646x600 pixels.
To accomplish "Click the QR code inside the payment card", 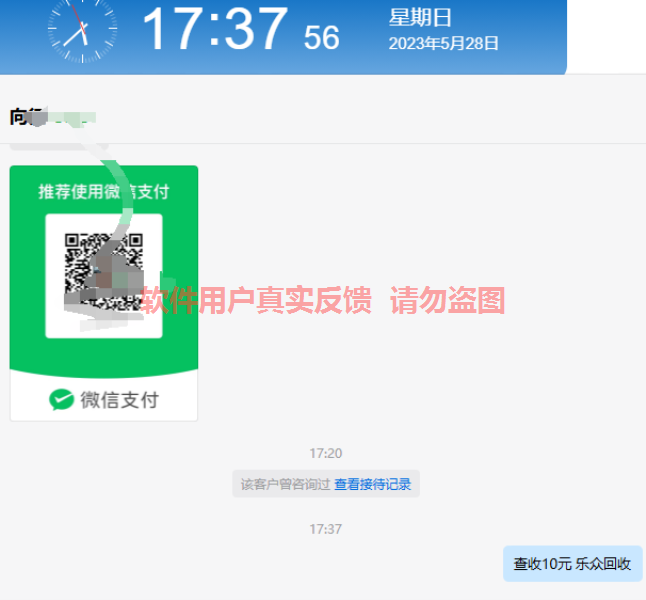I will 104,272.
